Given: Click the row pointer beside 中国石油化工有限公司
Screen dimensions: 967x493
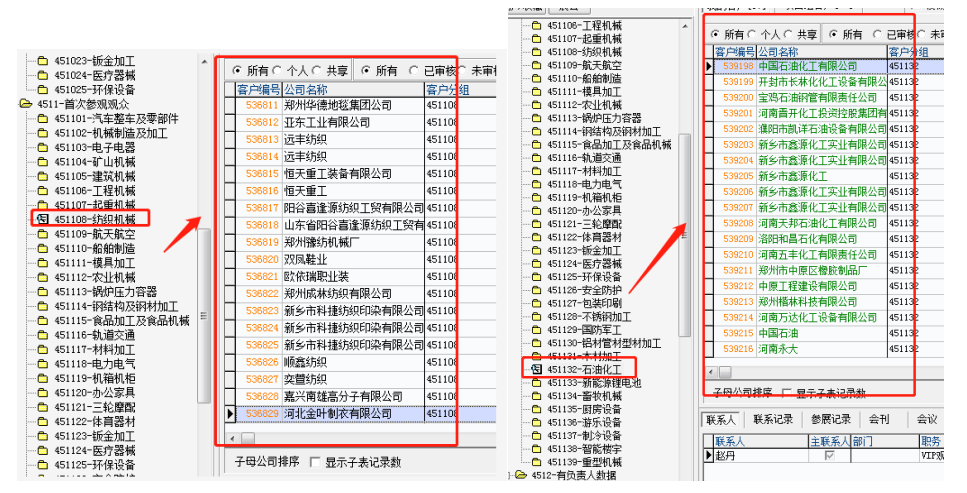Looking at the screenshot, I should (709, 66).
